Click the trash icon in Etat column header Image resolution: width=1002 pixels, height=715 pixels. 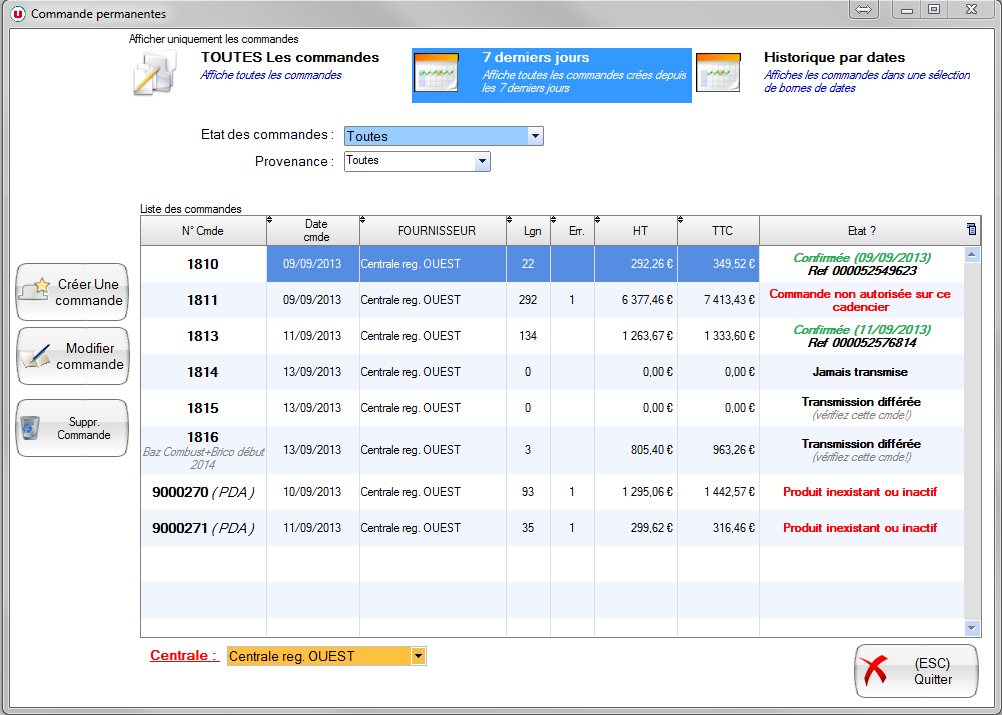[x=971, y=230]
